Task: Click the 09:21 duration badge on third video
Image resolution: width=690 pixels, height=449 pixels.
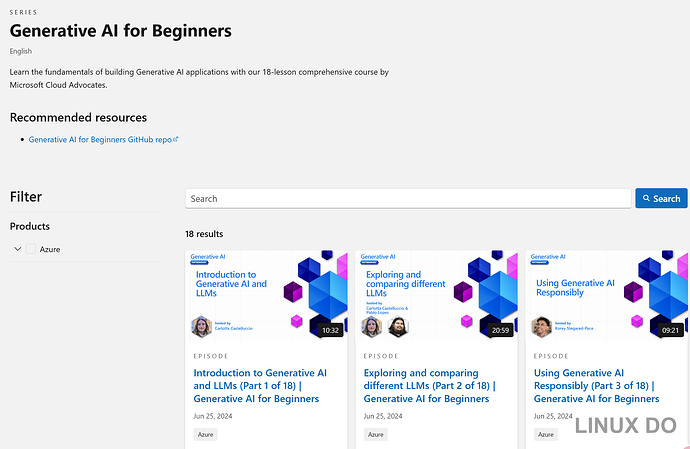Action: point(670,330)
